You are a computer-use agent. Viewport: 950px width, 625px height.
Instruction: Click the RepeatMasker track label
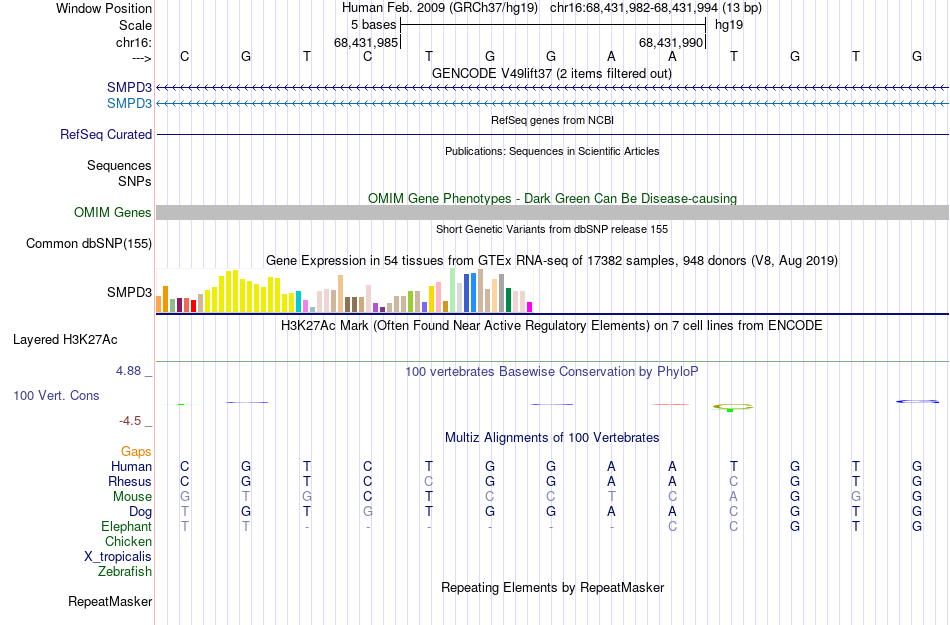pos(110,601)
